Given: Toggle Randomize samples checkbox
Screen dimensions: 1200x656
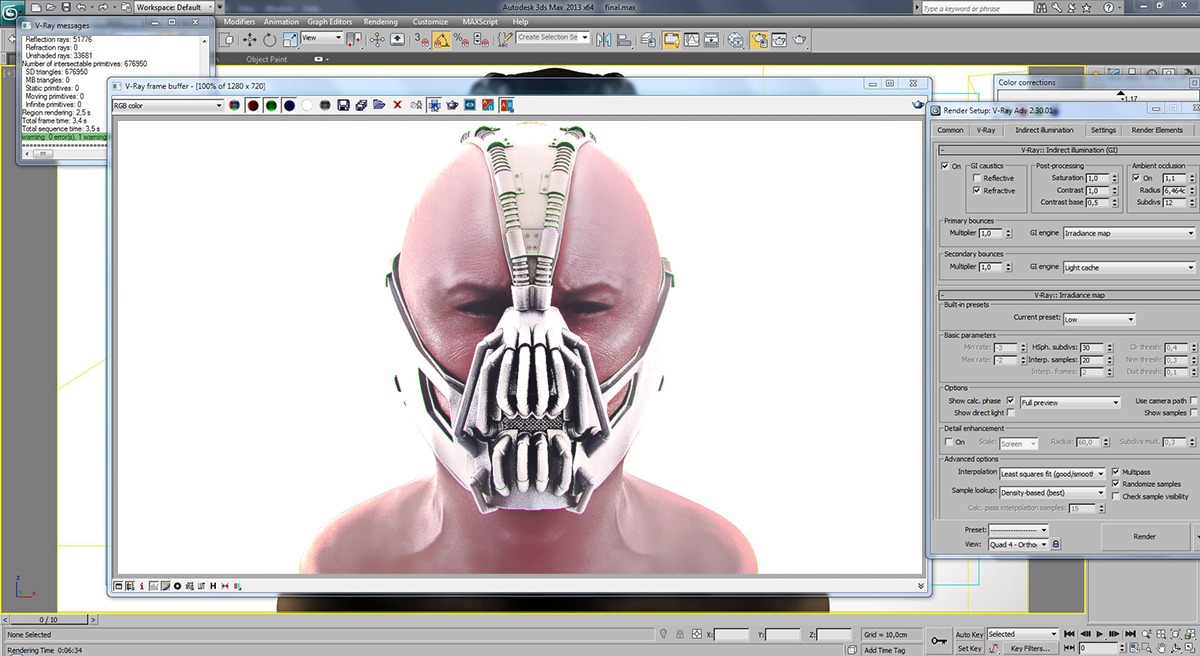Looking at the screenshot, I should pos(1116,484).
